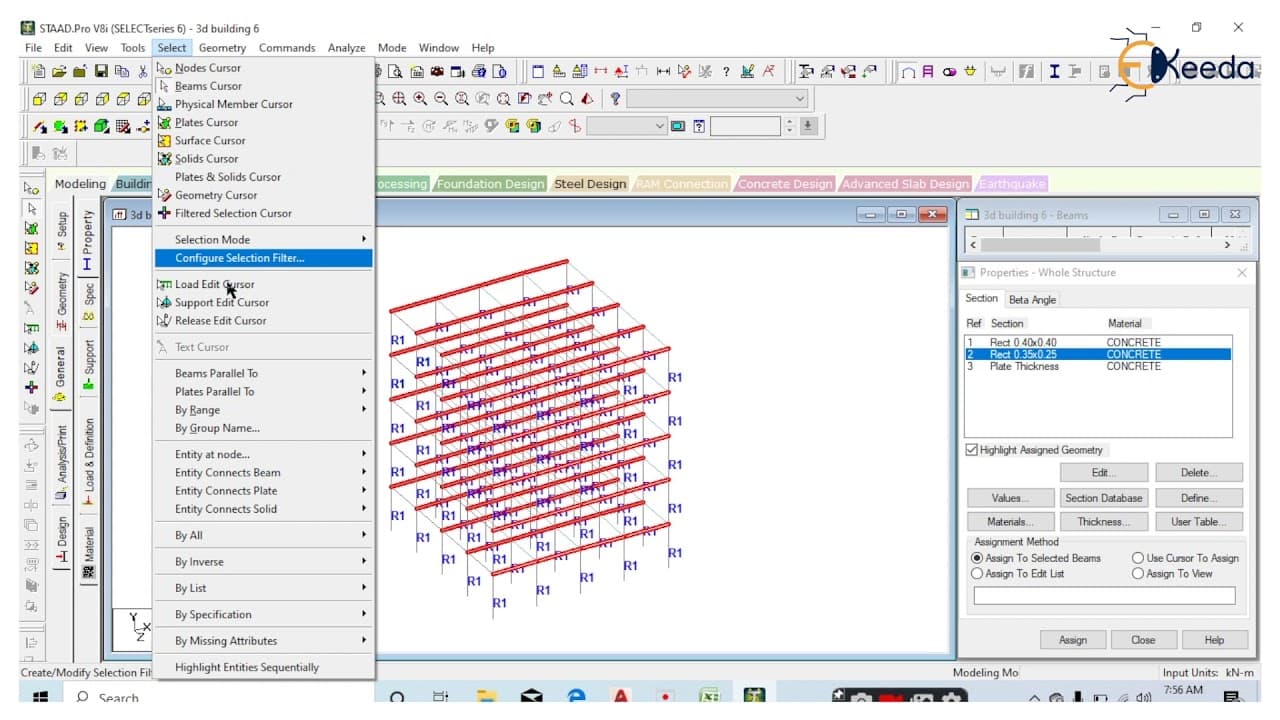Switch to the Concrete Design tab
The width and height of the screenshot is (1280, 720).
click(x=785, y=184)
